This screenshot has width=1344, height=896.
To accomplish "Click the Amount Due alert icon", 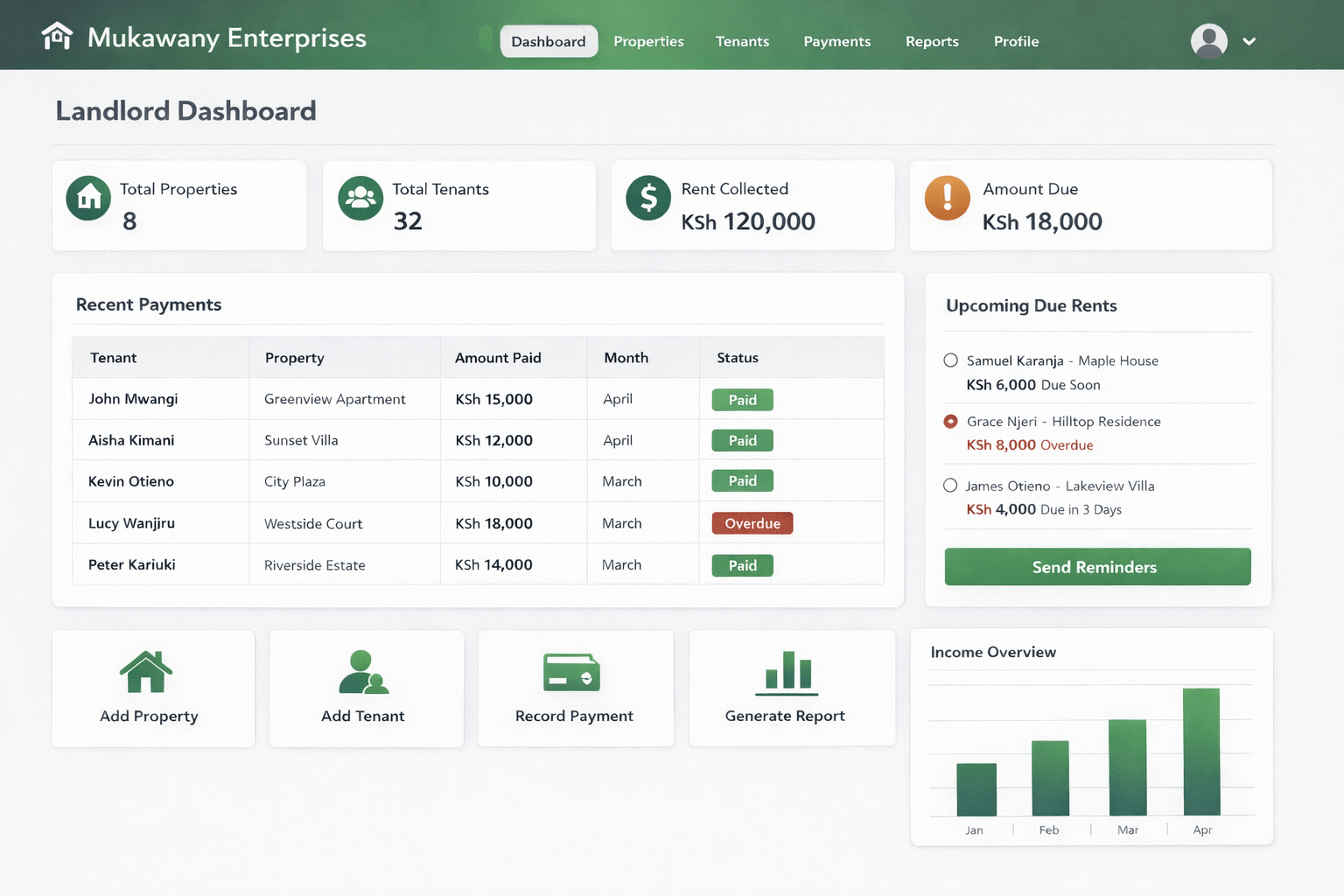I will [946, 198].
